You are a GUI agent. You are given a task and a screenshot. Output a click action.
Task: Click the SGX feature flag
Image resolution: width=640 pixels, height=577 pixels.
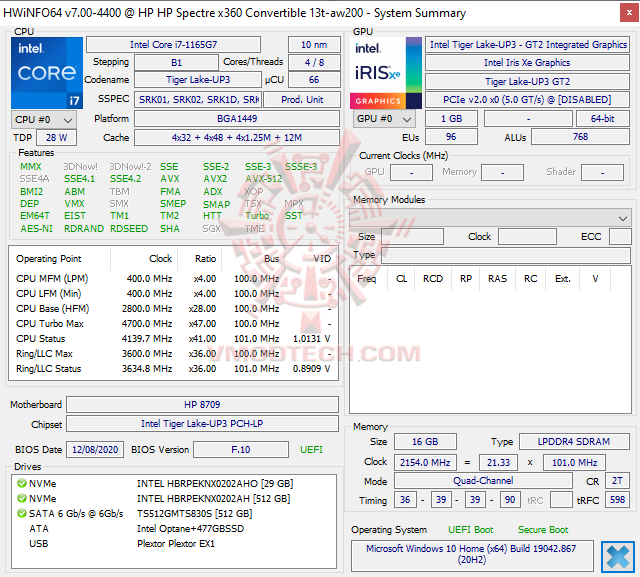[211, 229]
